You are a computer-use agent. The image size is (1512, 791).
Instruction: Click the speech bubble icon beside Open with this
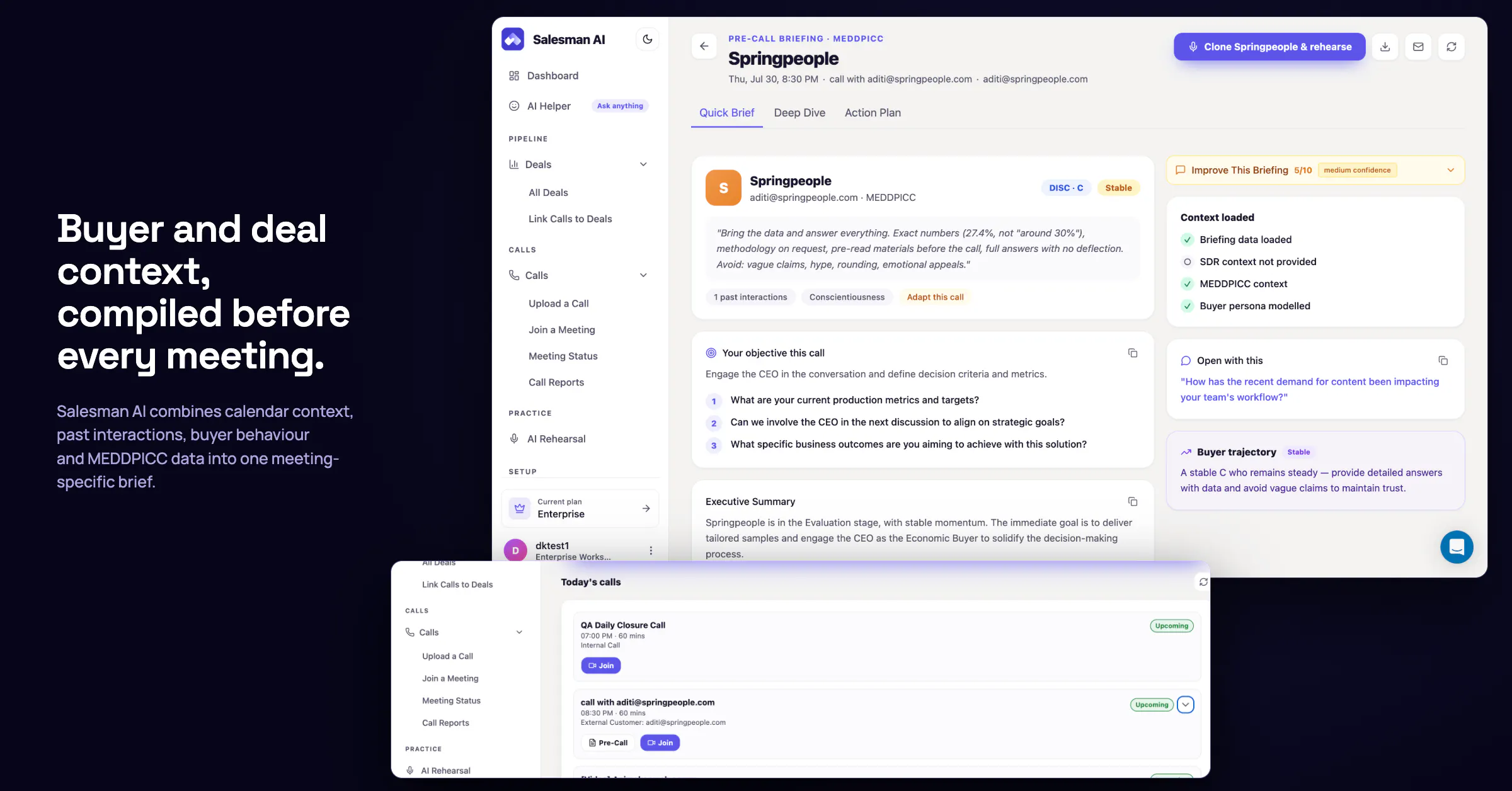click(1186, 361)
